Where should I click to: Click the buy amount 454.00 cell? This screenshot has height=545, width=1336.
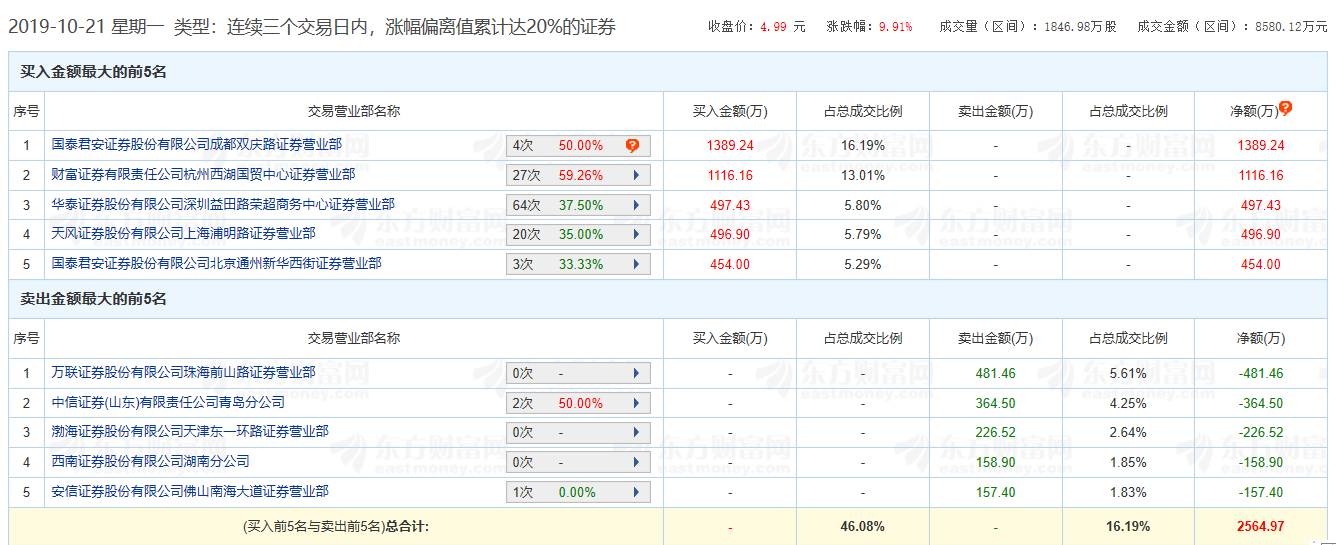tap(730, 264)
